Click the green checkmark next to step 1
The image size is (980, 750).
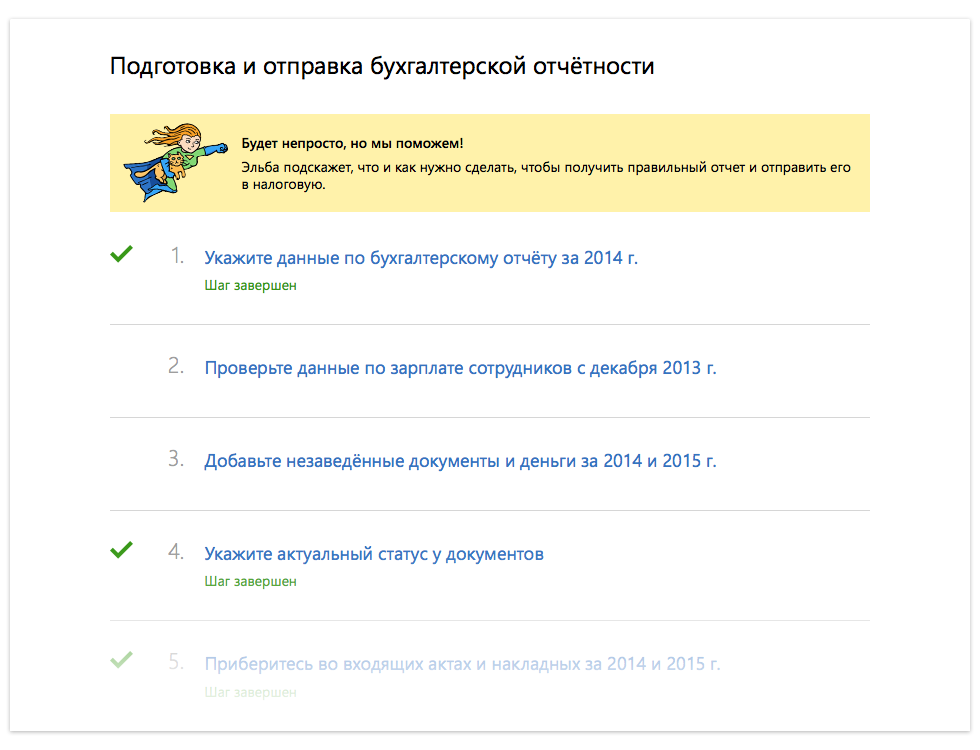coord(121,254)
